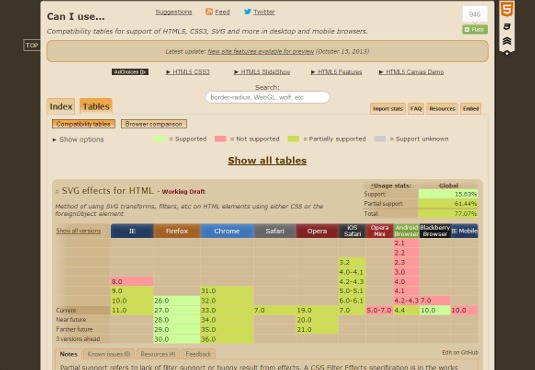
Task: Click the 61.44% Partial support value
Action: coord(448,204)
